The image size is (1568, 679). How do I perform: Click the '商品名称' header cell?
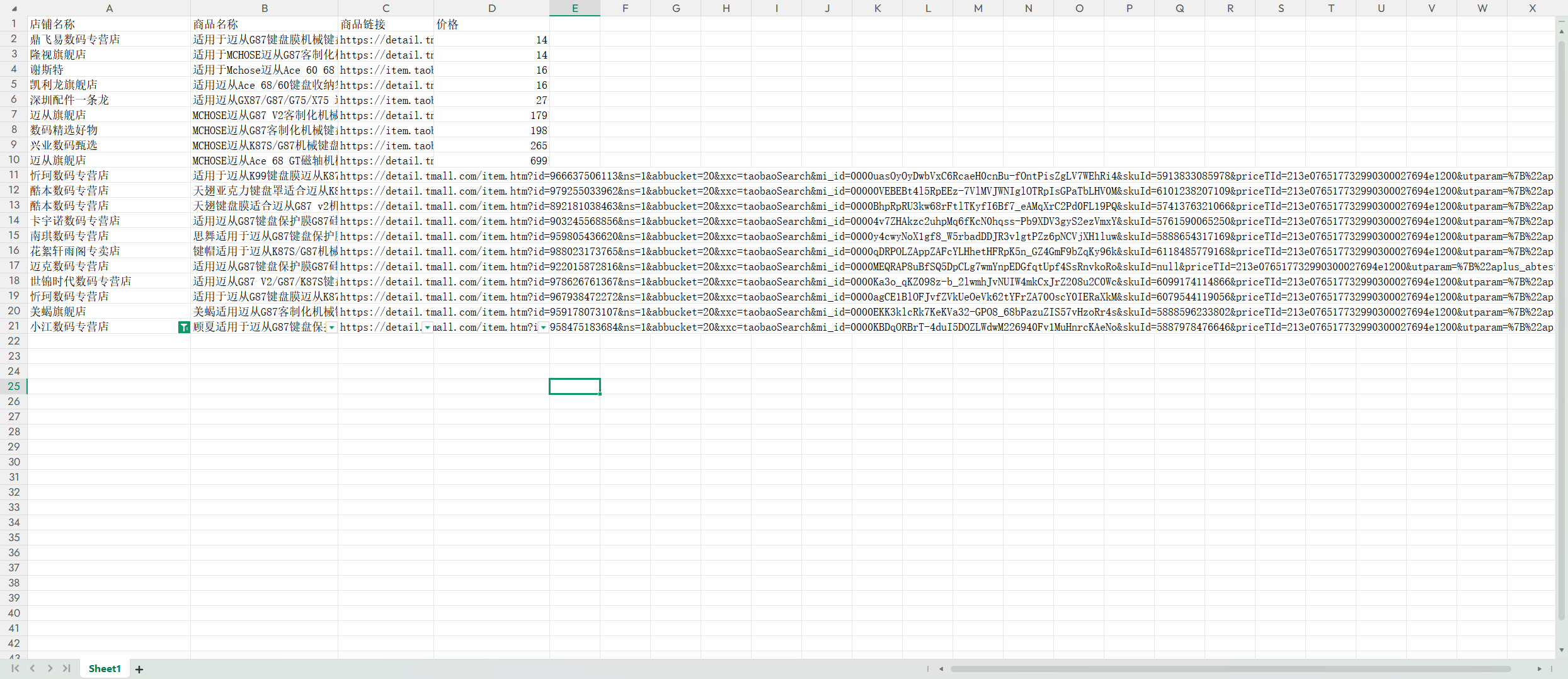265,24
